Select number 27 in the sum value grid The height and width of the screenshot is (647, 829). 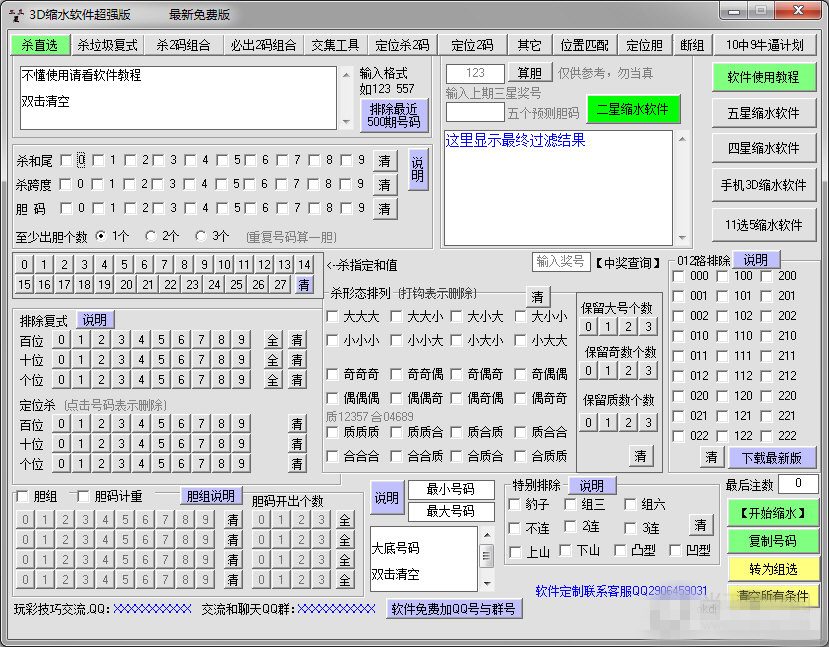(280, 284)
